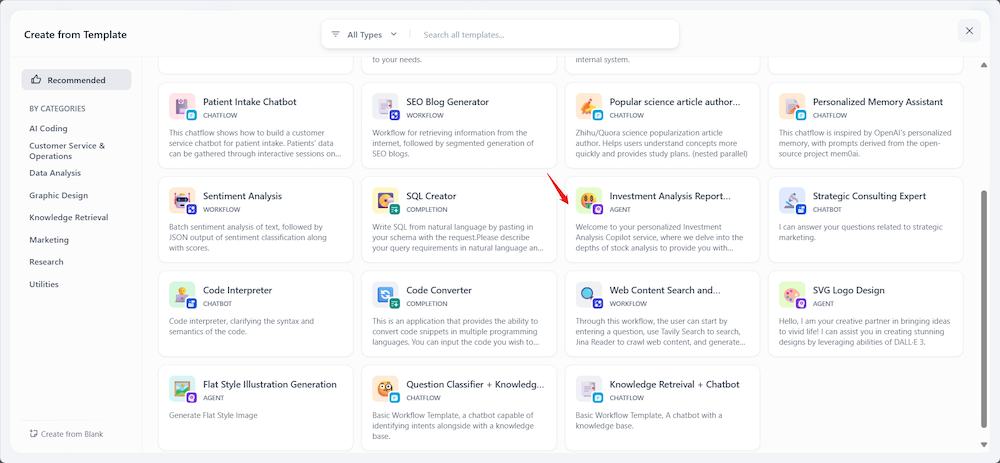Screen dimensions: 1000x463
Task: Open the Patient Intake Chatbot title
Action: coord(250,101)
